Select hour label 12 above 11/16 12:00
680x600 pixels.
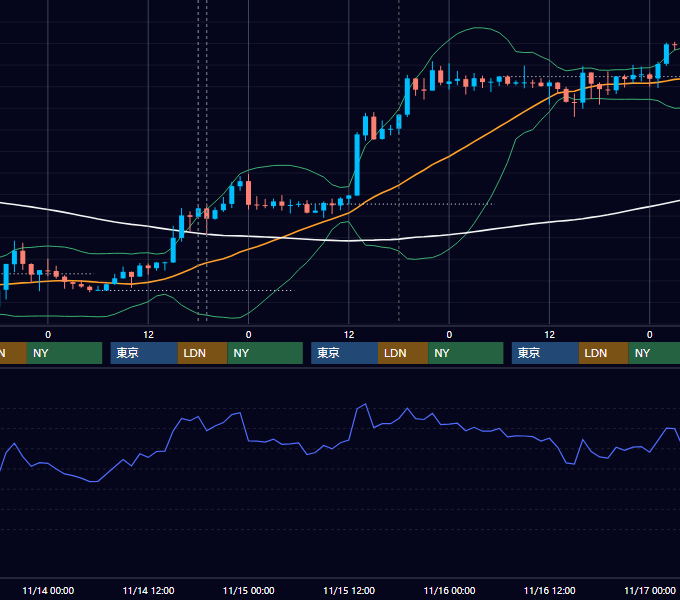click(x=549, y=335)
